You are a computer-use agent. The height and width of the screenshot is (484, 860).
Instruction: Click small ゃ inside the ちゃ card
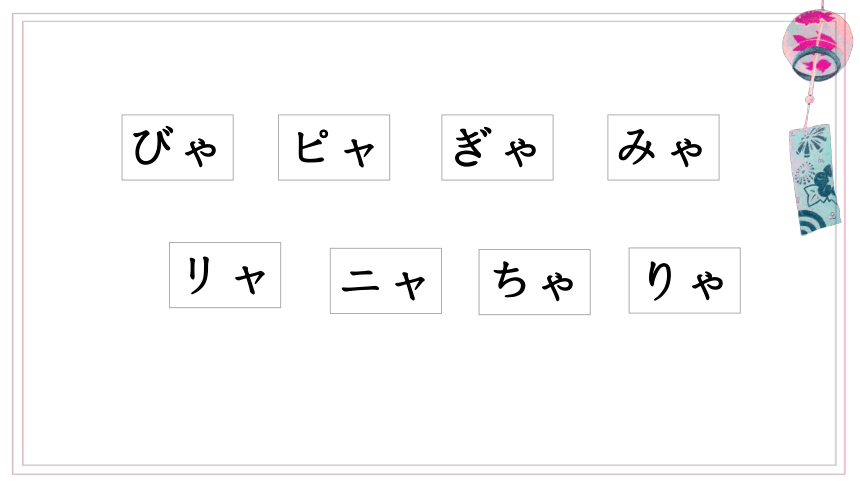(x=558, y=285)
